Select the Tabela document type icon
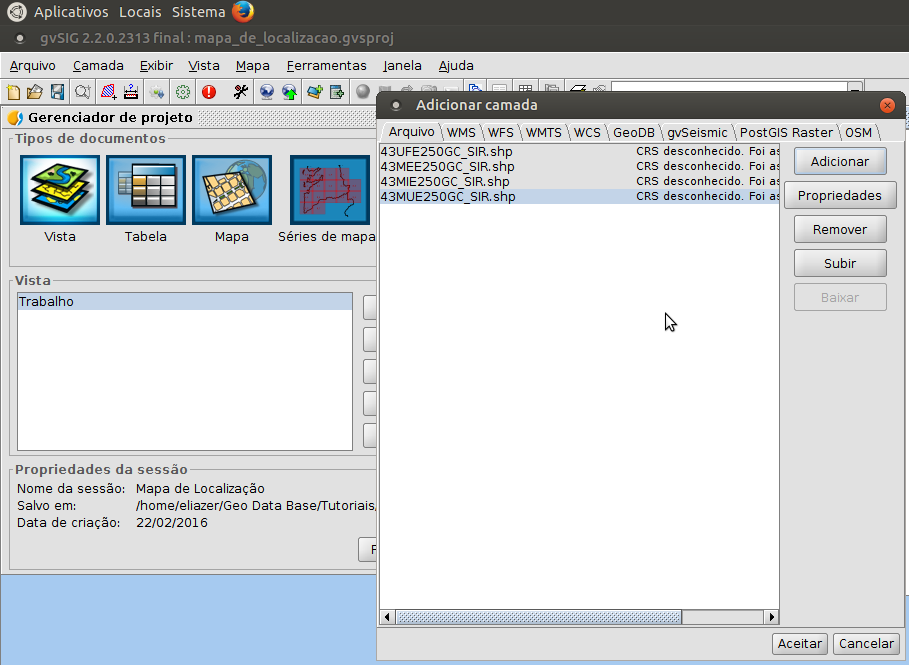The height and width of the screenshot is (665, 909). [x=145, y=190]
